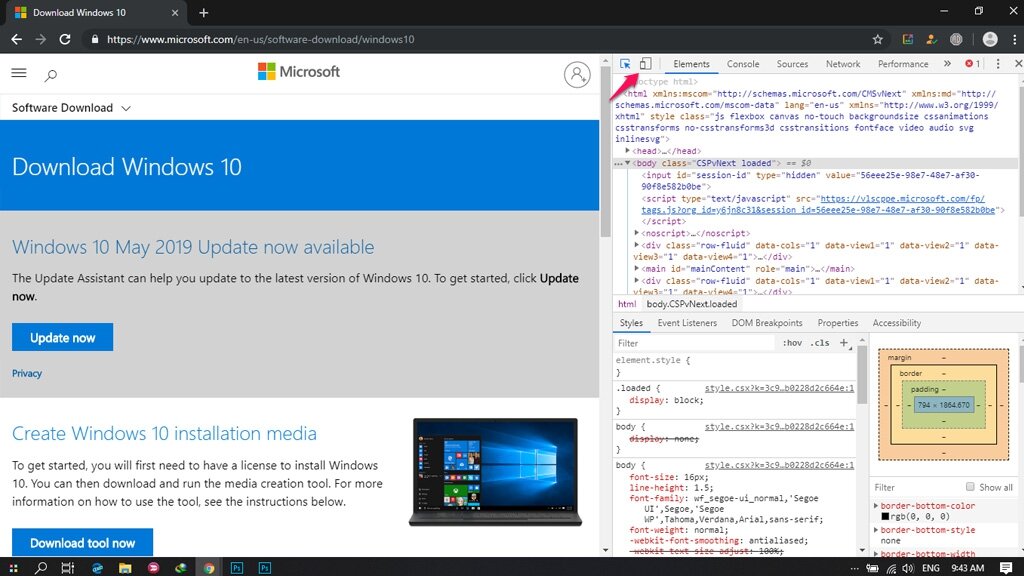Click the Microsoft site search icon
1024x576 pixels.
tap(50, 75)
